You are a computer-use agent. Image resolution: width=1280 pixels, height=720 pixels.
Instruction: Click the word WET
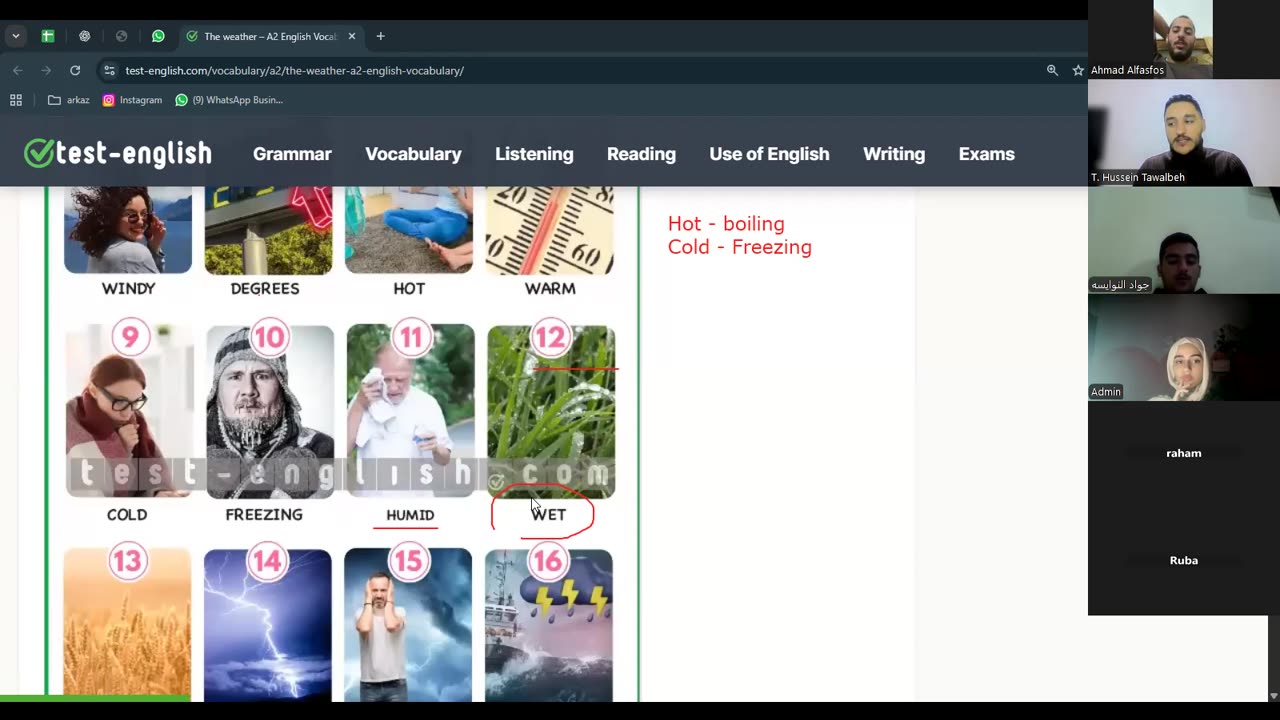click(x=549, y=514)
